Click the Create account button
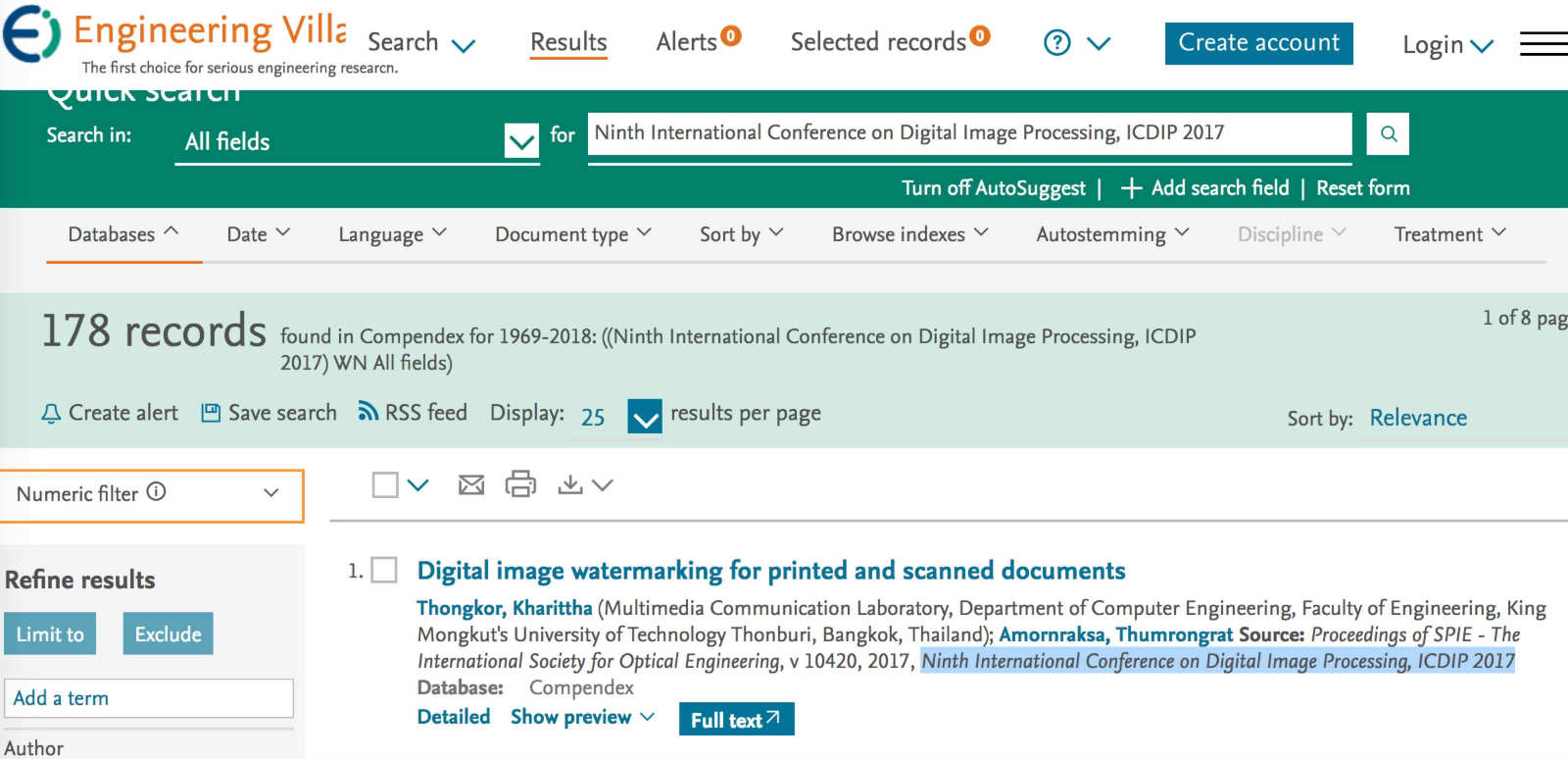1568x759 pixels. 1258,43
